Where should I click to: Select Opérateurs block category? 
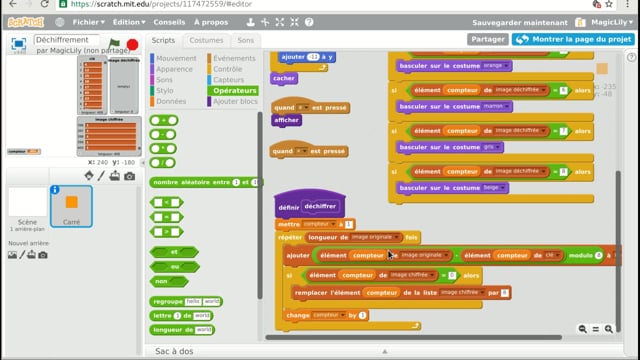pyautogui.click(x=234, y=90)
